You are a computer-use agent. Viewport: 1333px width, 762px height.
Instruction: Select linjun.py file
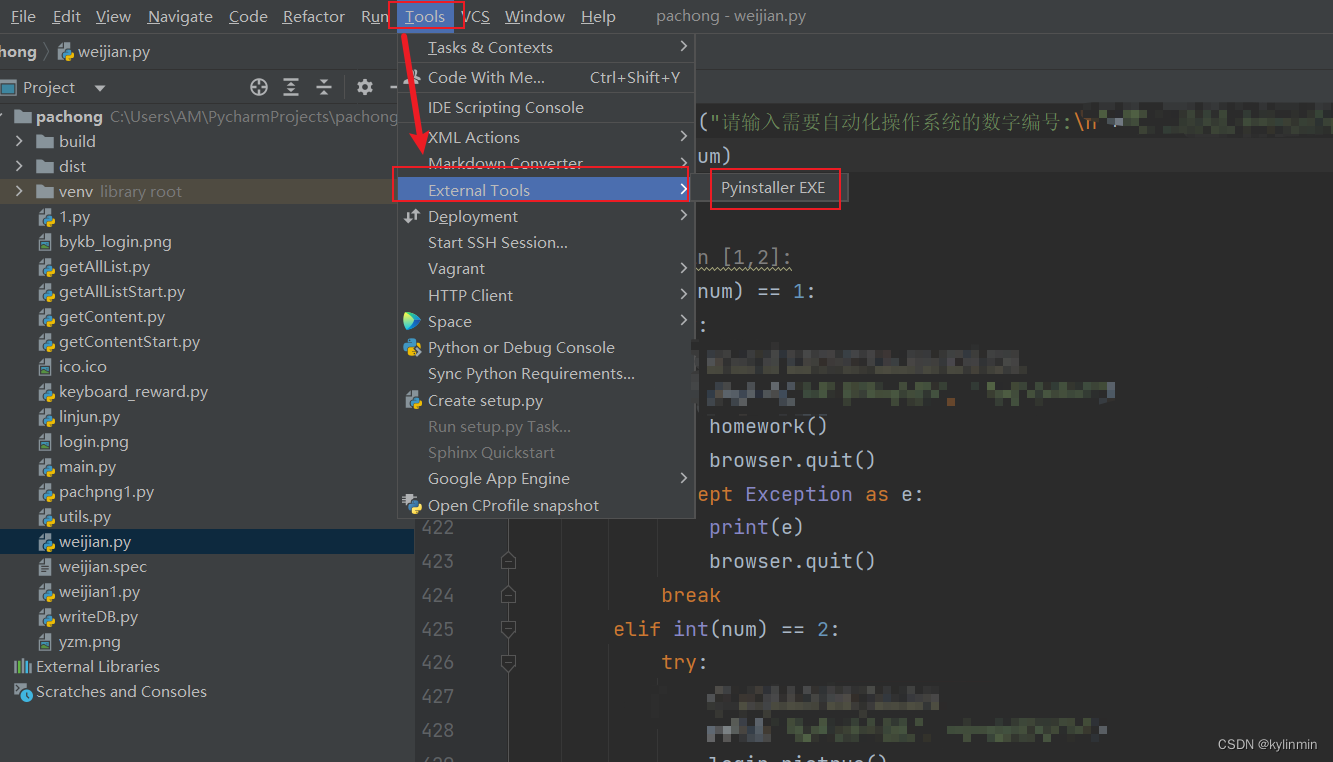89,416
